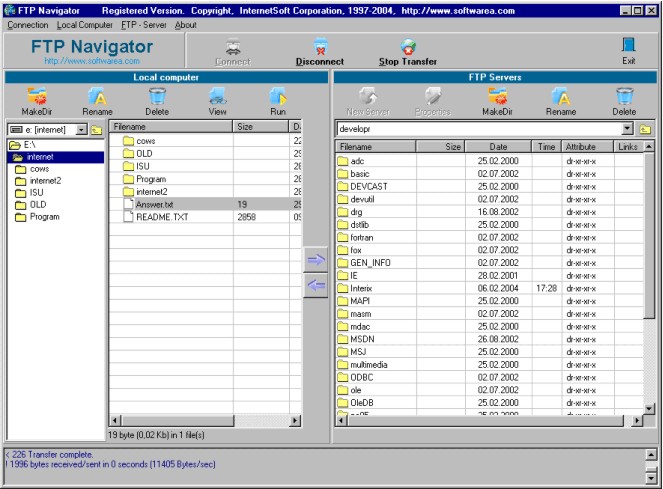
Task: Click the right-arrow upload to server button
Action: (x=316, y=259)
